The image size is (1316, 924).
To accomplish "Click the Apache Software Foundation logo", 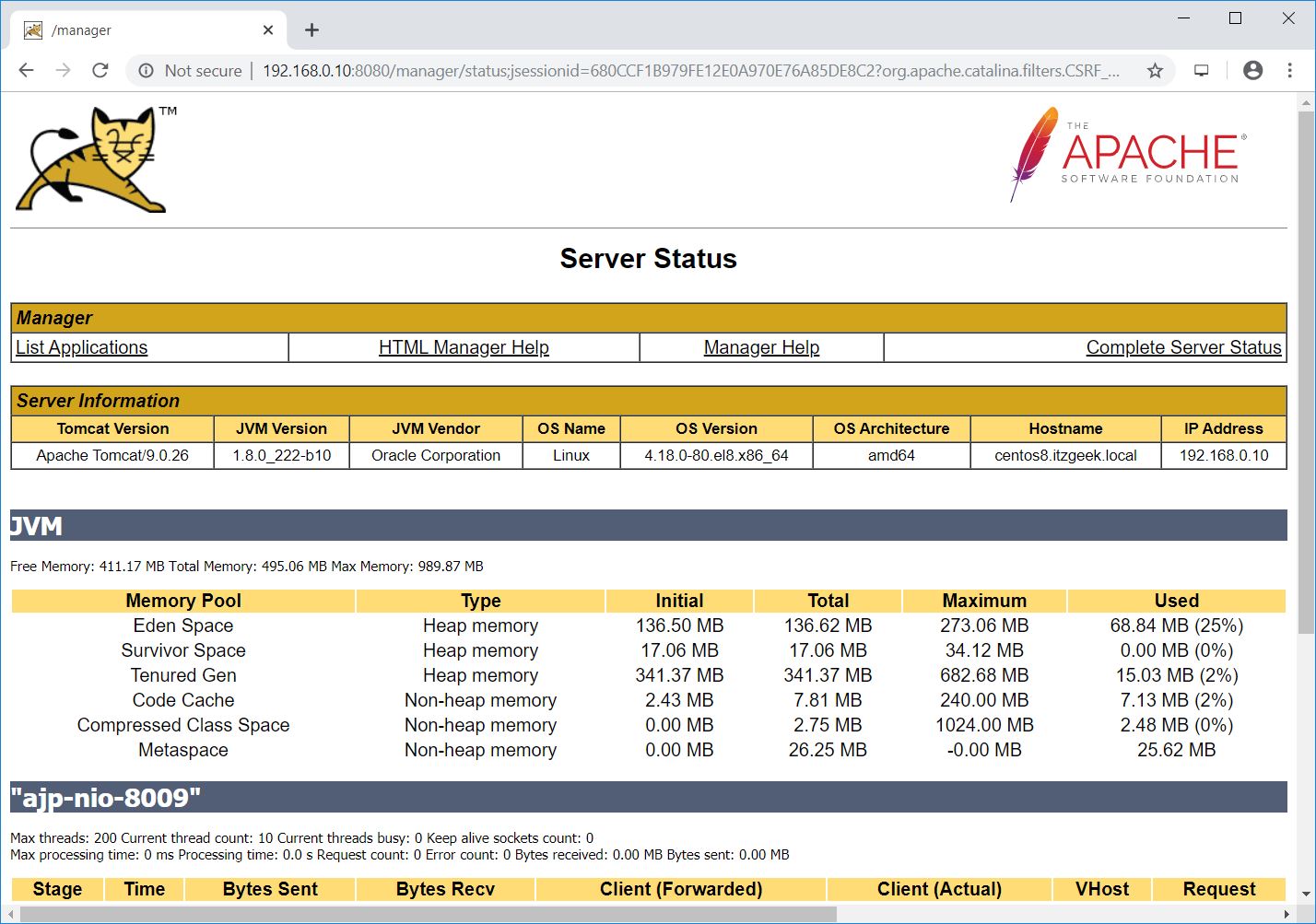I will pyautogui.click(x=1128, y=154).
